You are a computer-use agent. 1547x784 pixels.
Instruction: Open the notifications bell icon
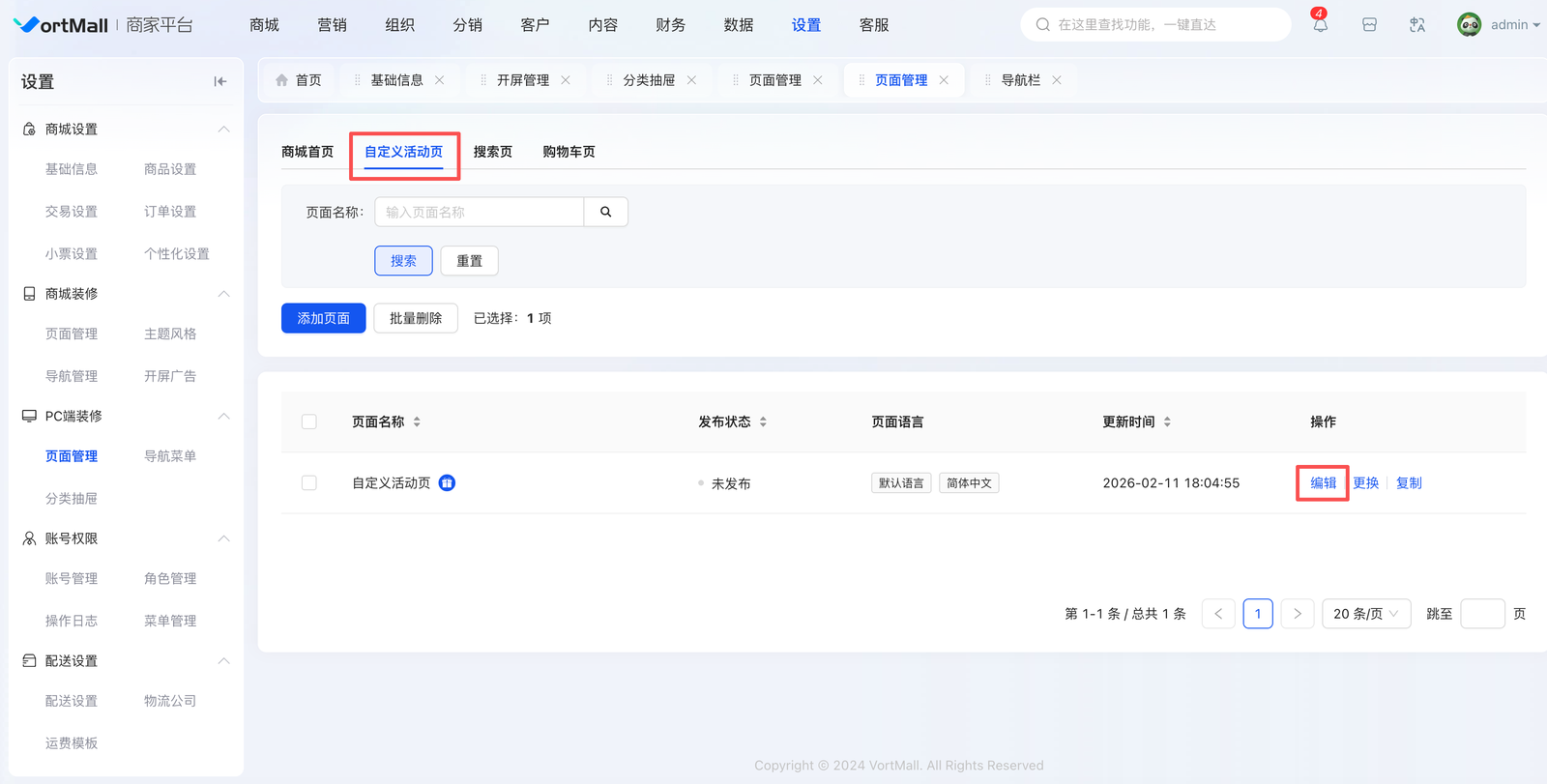[1320, 25]
